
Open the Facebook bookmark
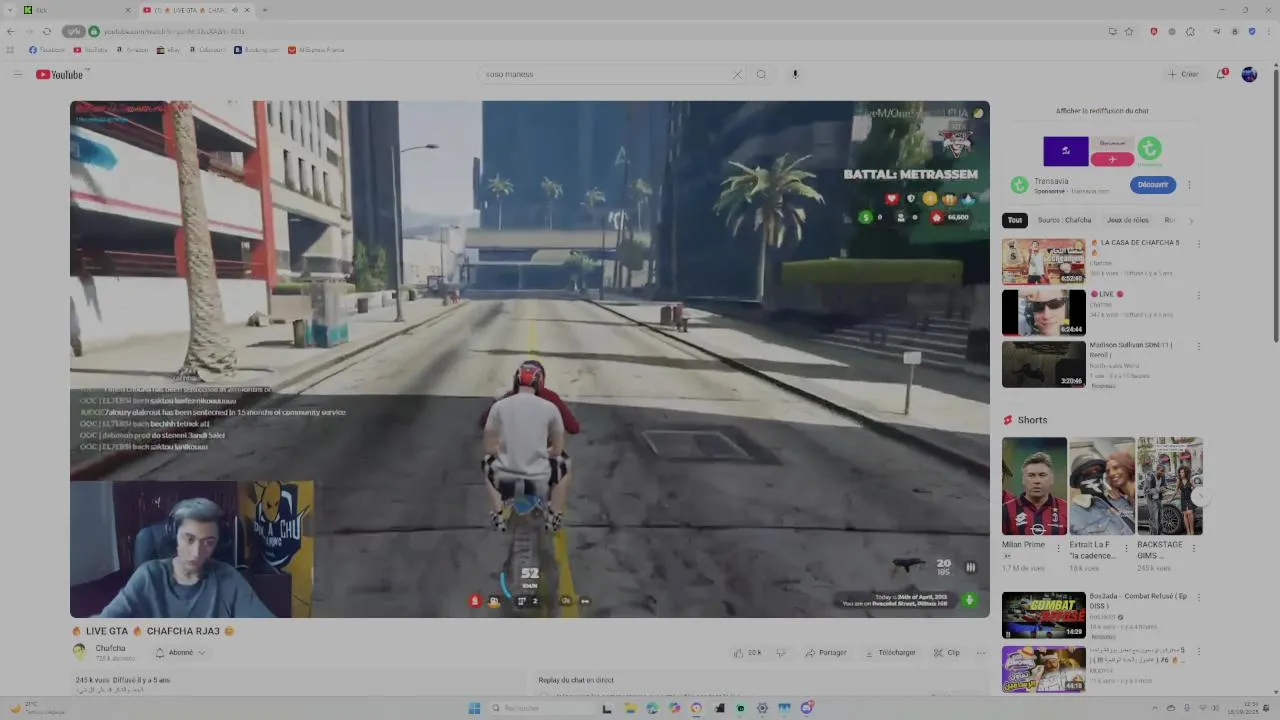pos(47,50)
